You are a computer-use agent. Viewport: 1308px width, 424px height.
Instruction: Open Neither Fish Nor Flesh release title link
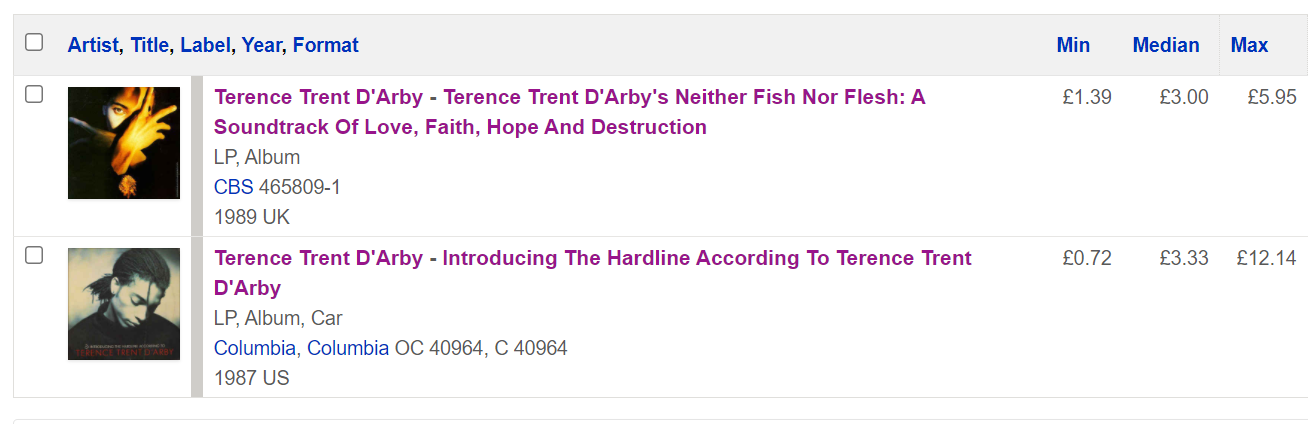coord(684,97)
